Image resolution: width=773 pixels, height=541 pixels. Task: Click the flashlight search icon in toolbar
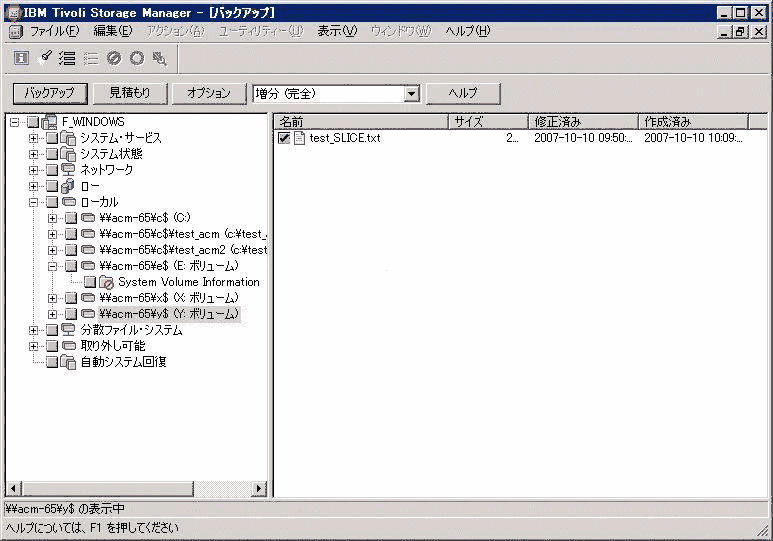46,58
